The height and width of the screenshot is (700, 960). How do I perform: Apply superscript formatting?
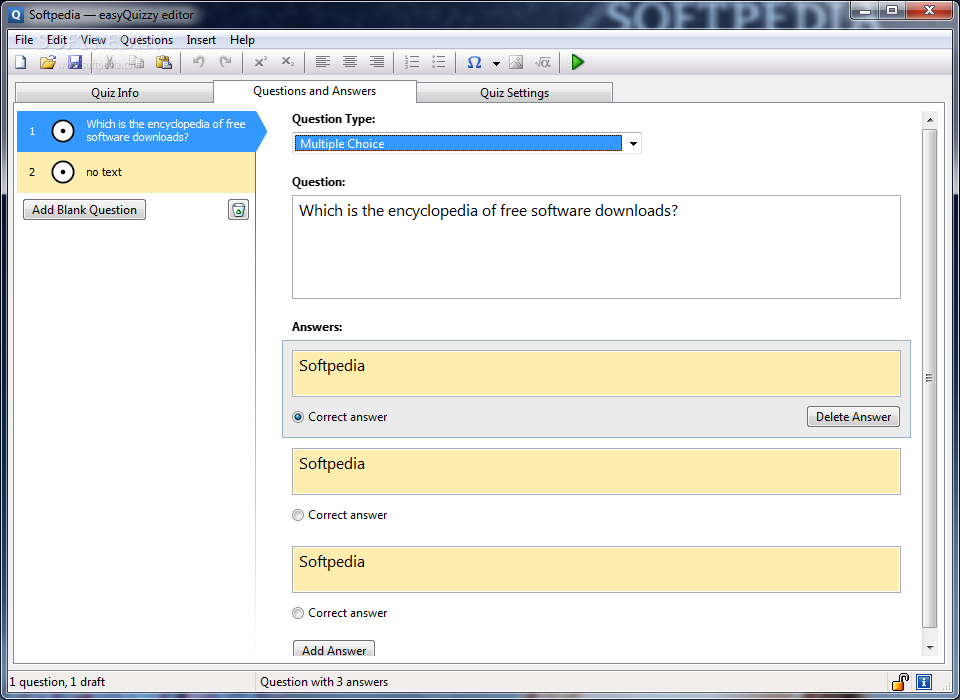261,62
